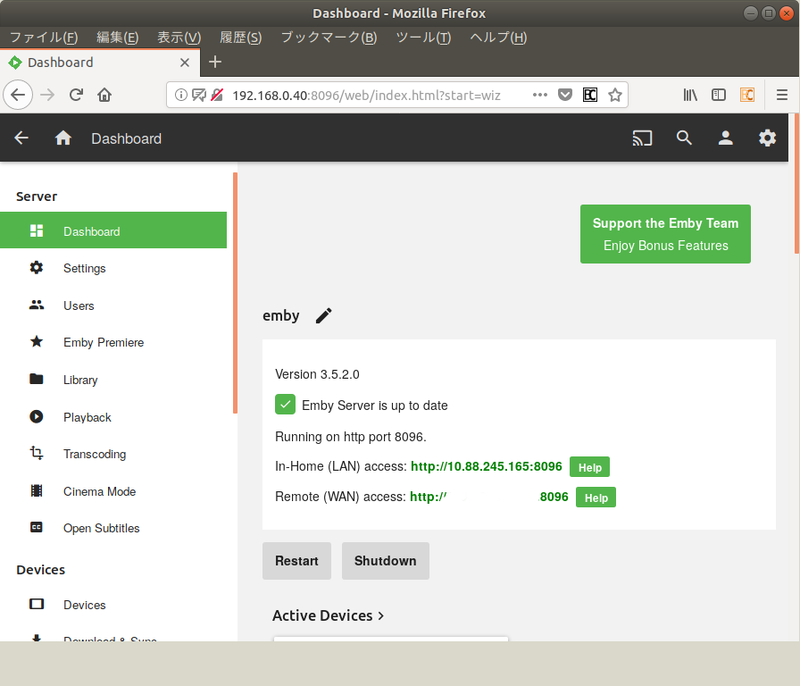Click Help next to LAN access
Image resolution: width=800 pixels, height=686 pixels.
point(590,467)
